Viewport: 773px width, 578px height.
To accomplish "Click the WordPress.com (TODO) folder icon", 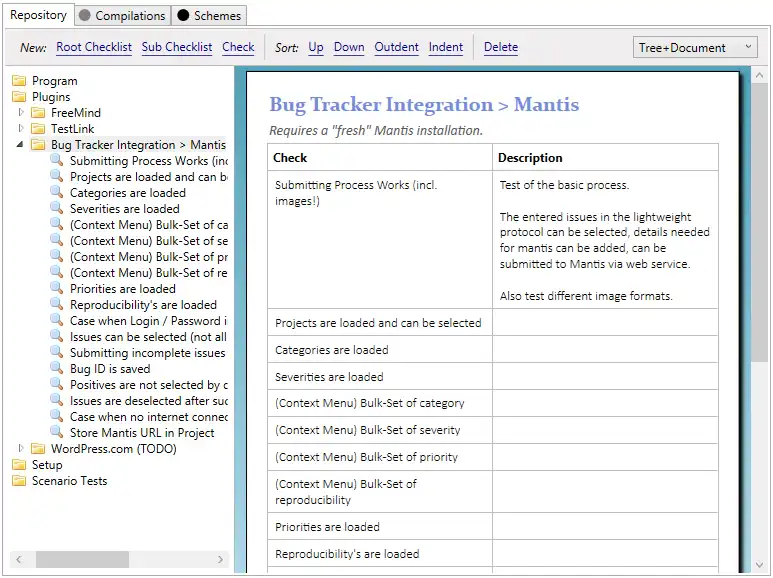I will coord(38,448).
